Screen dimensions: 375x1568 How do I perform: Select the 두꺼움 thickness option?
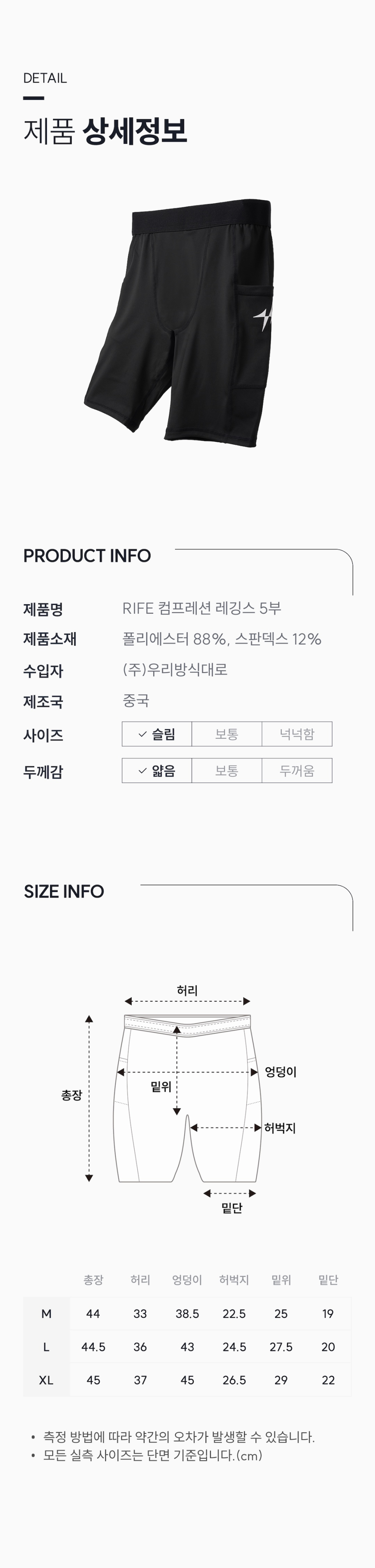296,771
